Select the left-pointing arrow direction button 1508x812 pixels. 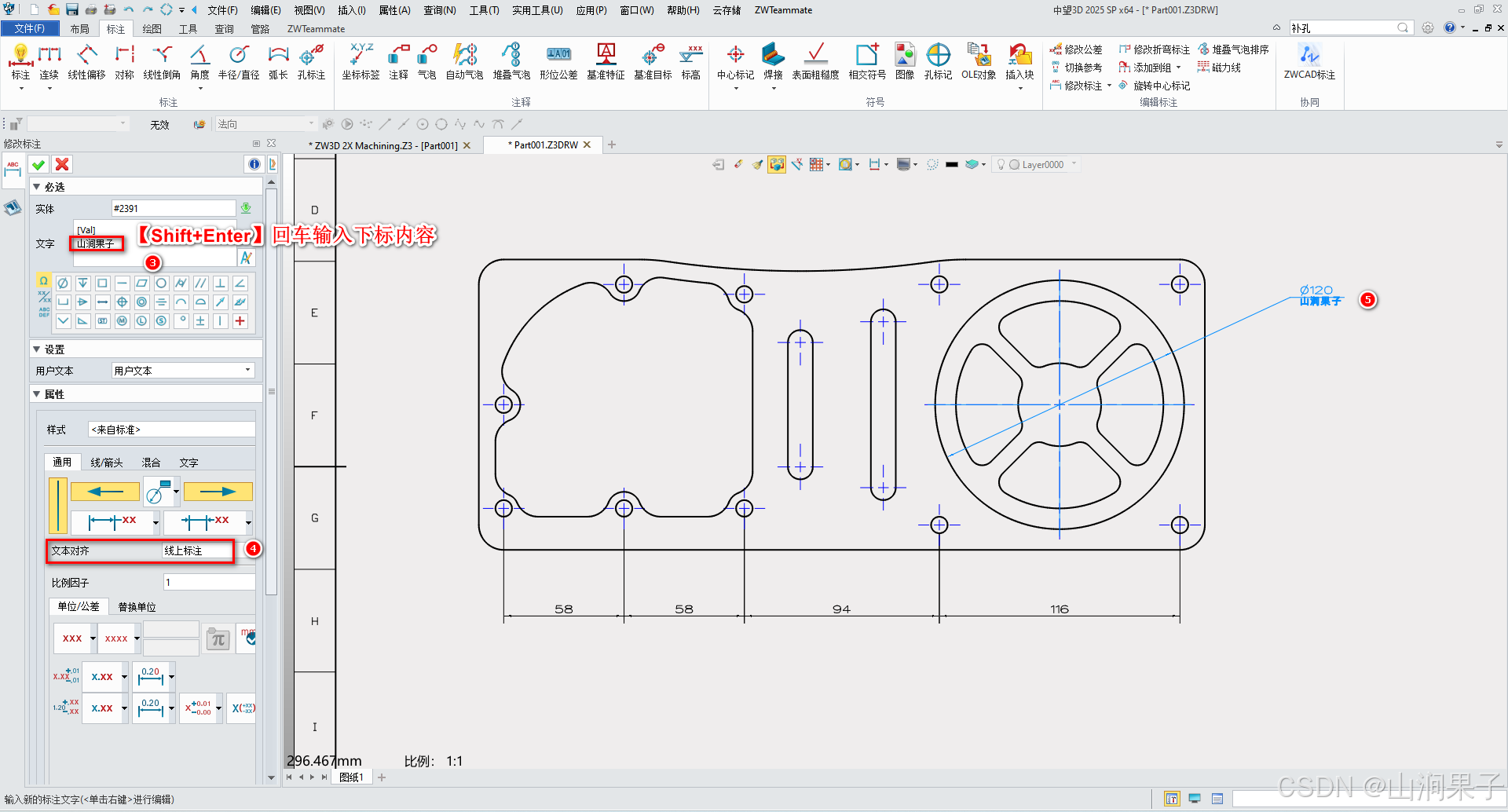tap(105, 492)
